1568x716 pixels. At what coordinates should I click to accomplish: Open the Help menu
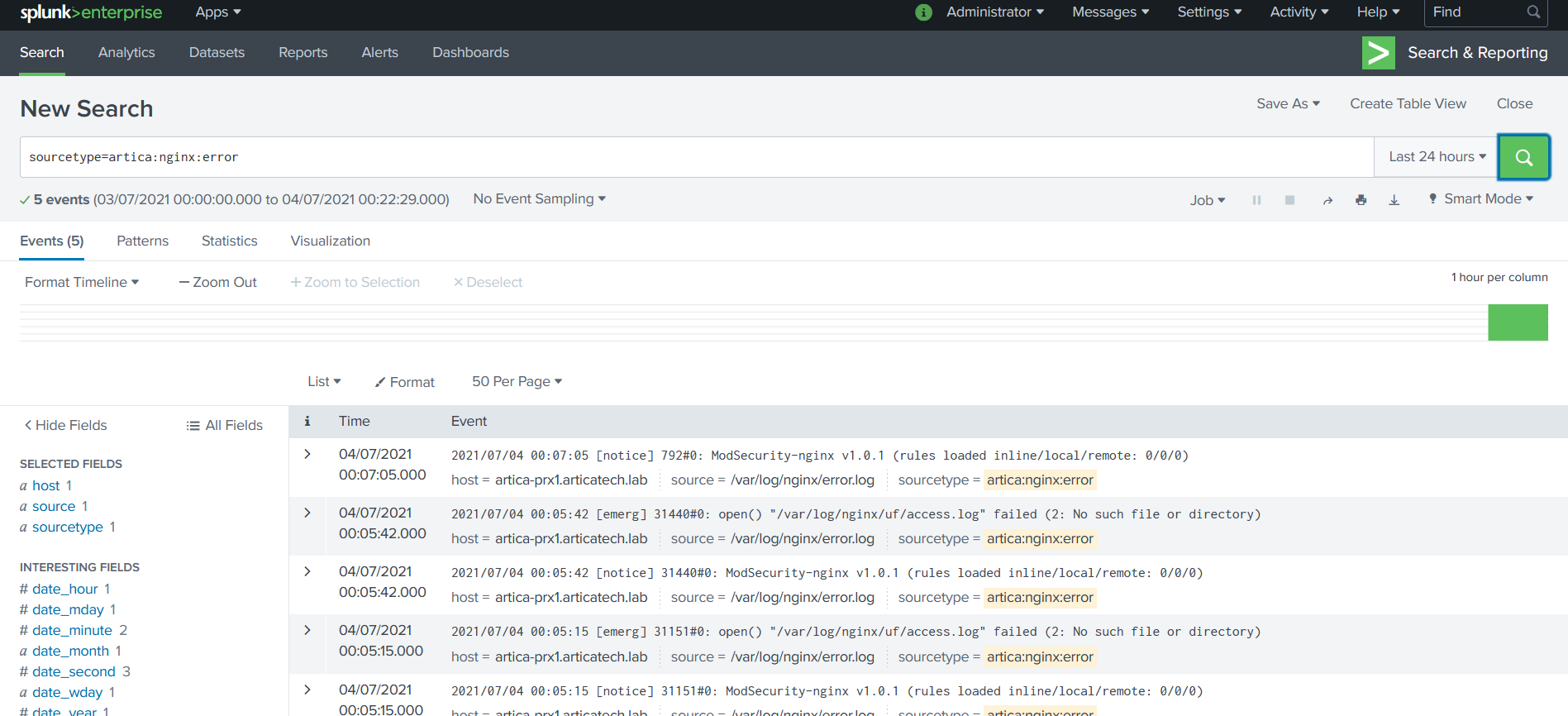coord(1378,12)
